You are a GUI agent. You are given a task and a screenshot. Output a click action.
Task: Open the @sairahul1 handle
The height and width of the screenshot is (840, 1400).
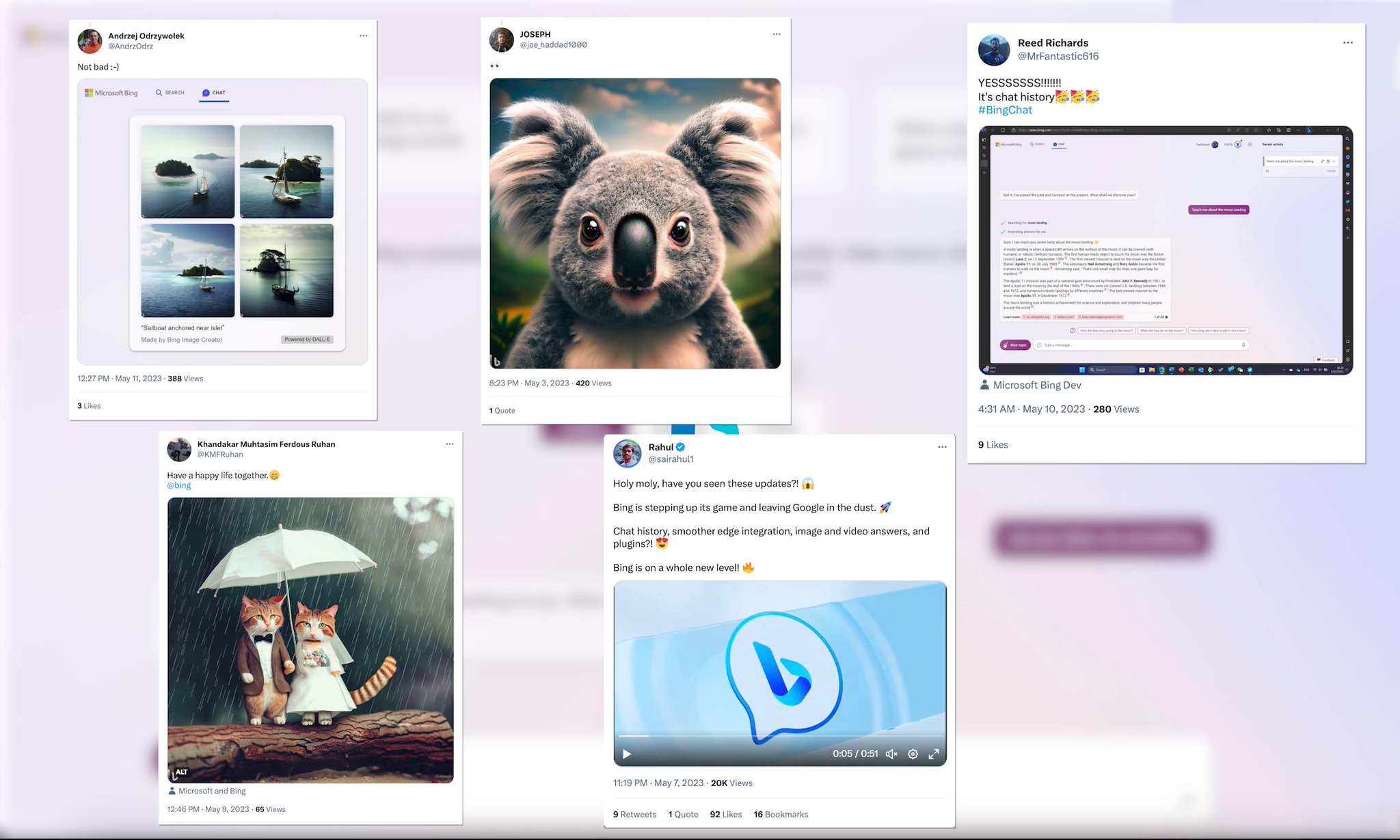(x=671, y=459)
